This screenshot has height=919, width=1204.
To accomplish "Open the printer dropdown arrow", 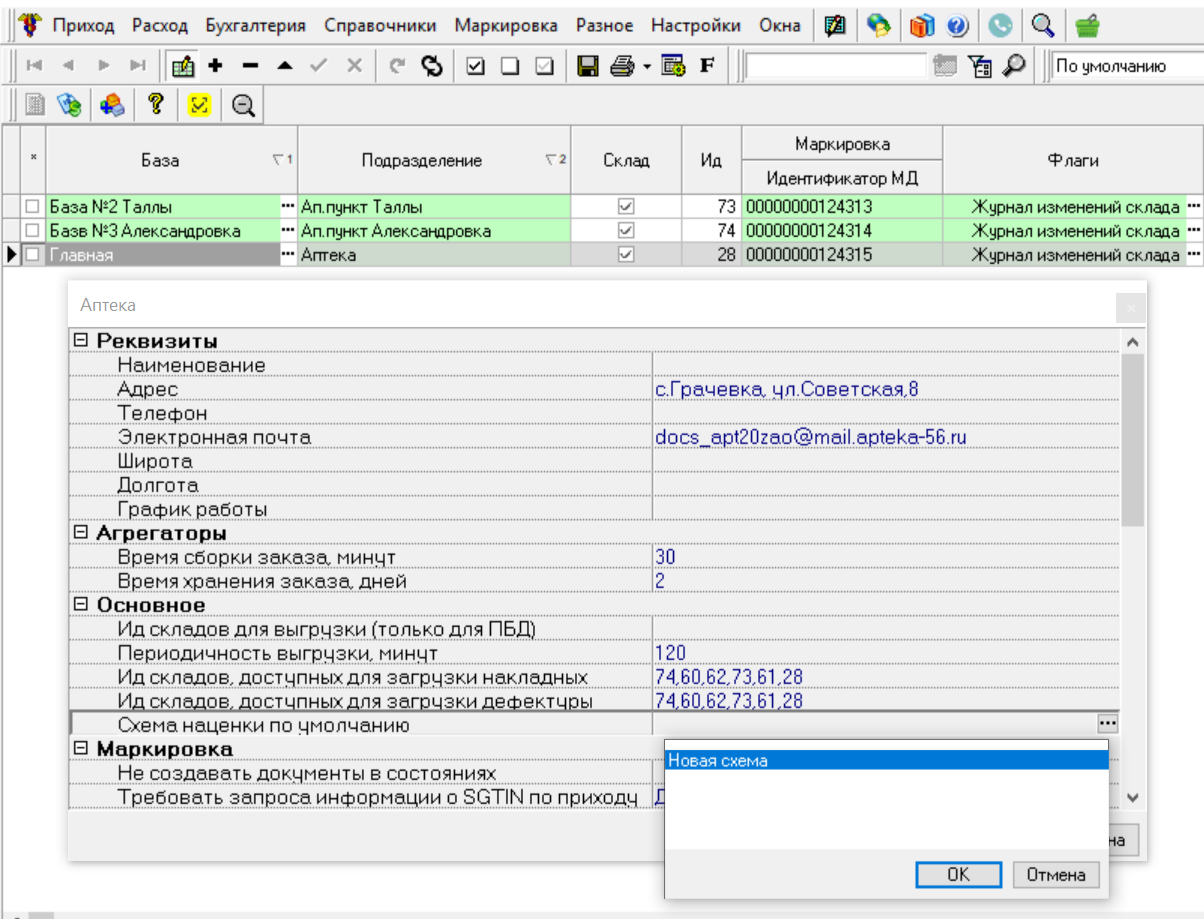I will 646,67.
